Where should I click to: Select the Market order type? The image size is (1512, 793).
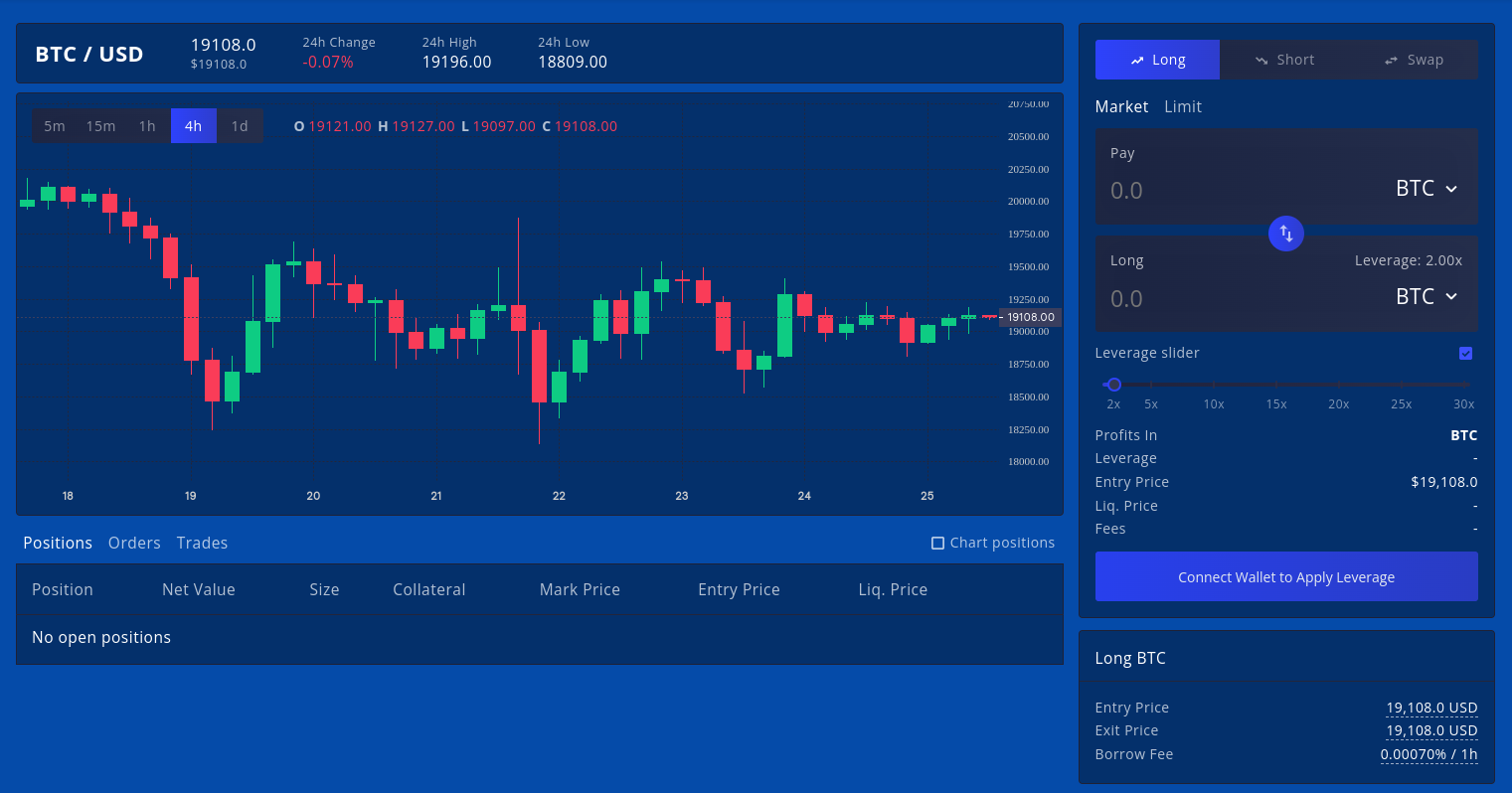(x=1121, y=106)
